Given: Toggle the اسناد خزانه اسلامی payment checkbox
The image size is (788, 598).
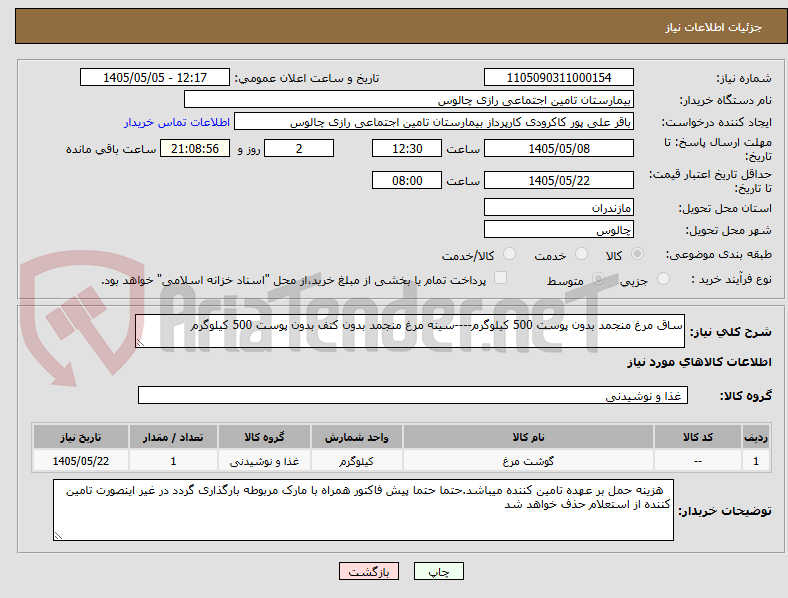Looking at the screenshot, I should coord(501,278).
